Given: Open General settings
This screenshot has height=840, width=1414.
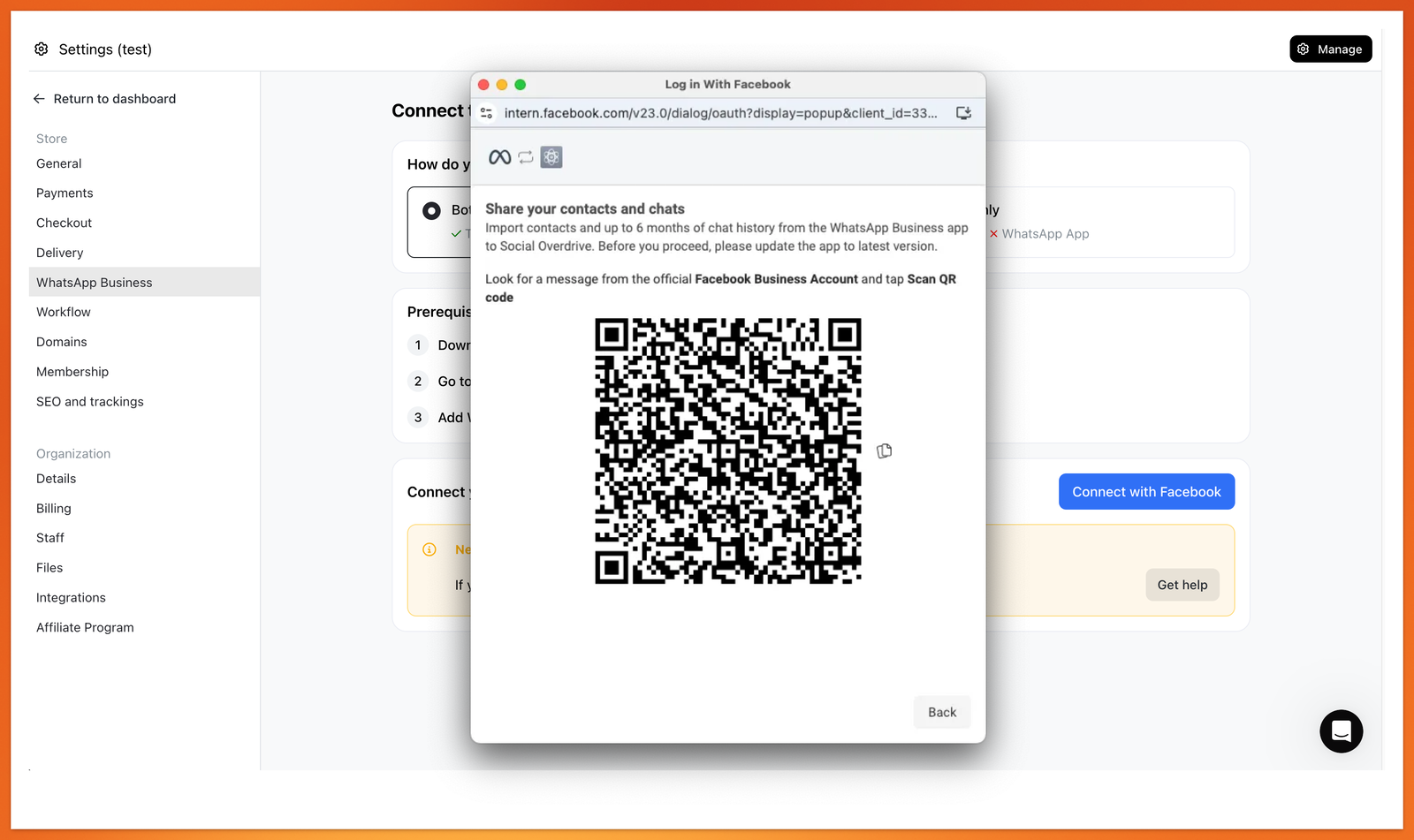Looking at the screenshot, I should pyautogui.click(x=59, y=163).
